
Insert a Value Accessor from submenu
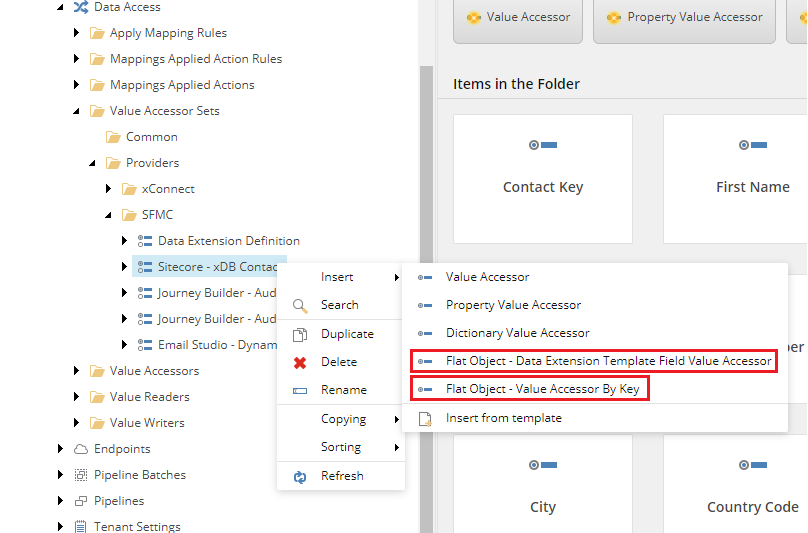(x=595, y=277)
